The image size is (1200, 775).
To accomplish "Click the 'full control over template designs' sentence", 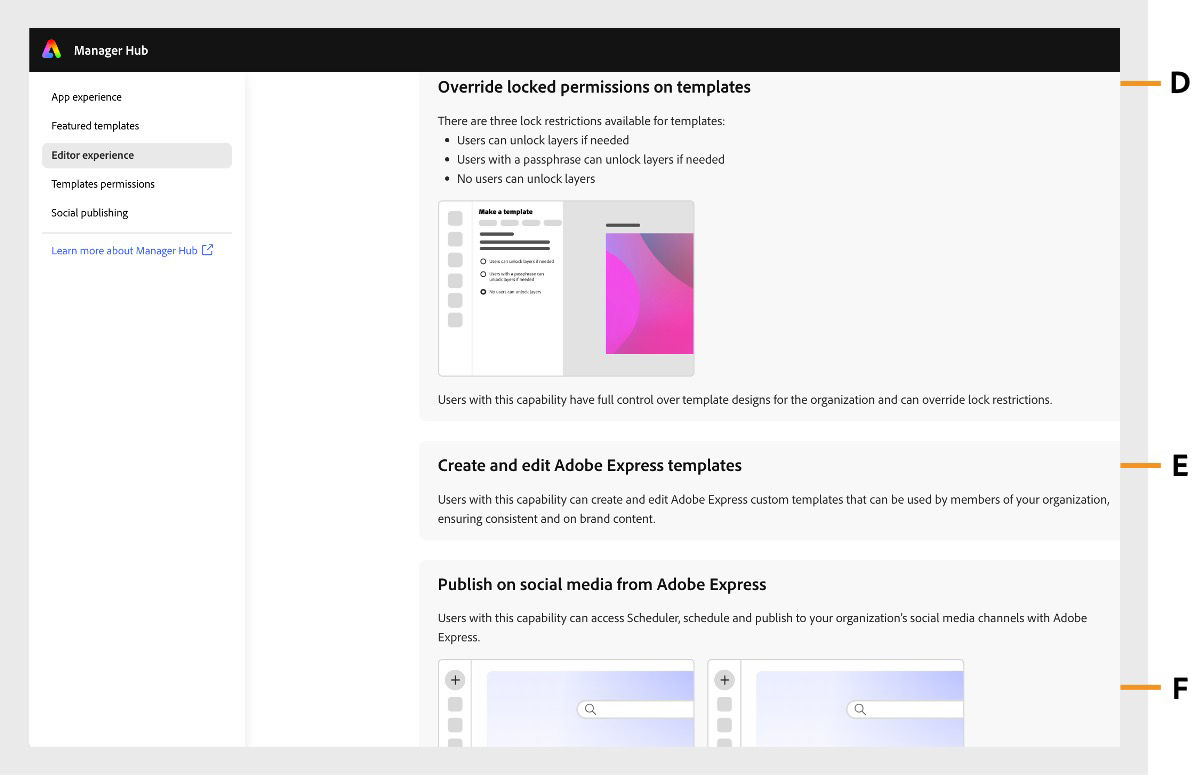I will [745, 400].
